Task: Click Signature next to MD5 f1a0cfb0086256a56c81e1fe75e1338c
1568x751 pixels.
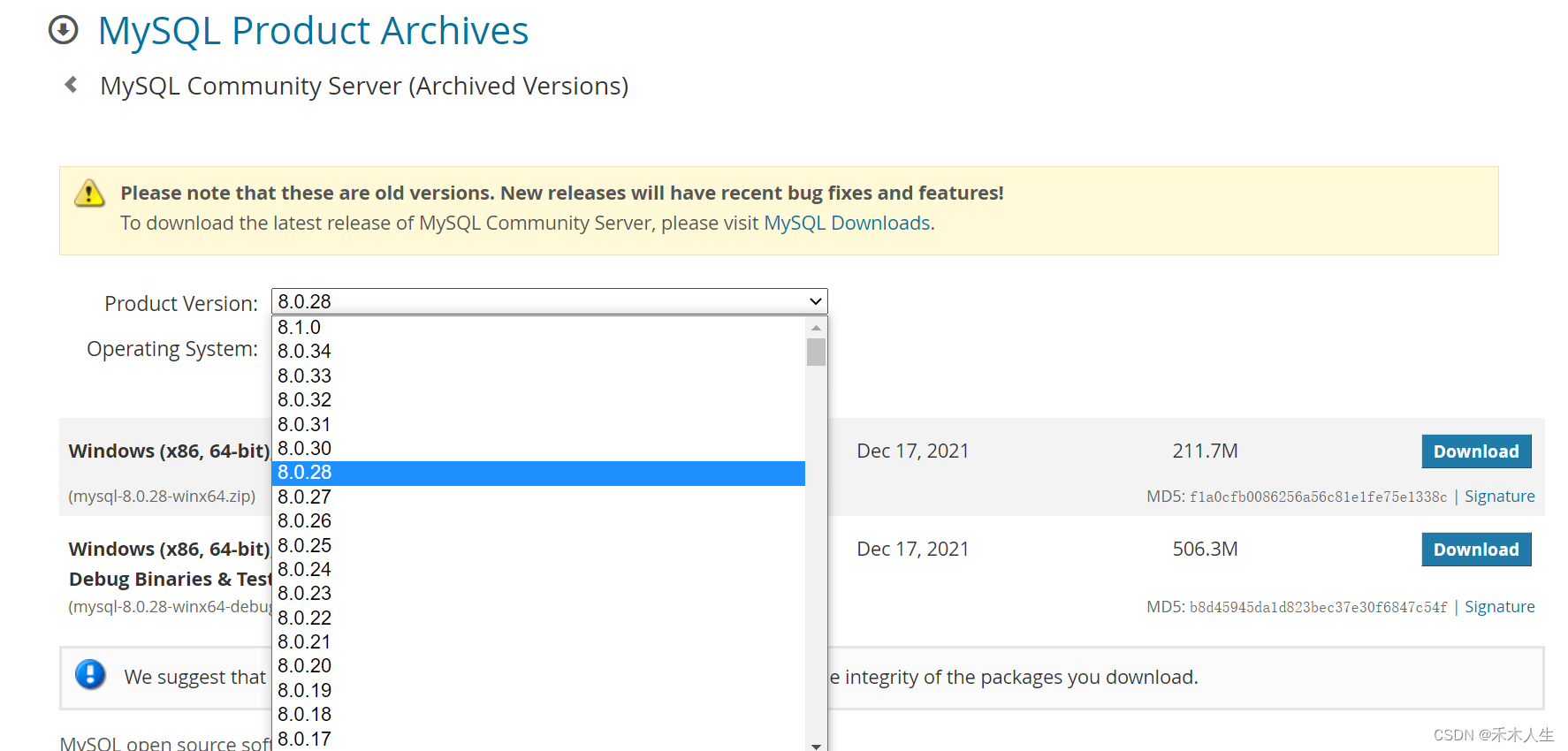Action: [x=1499, y=496]
